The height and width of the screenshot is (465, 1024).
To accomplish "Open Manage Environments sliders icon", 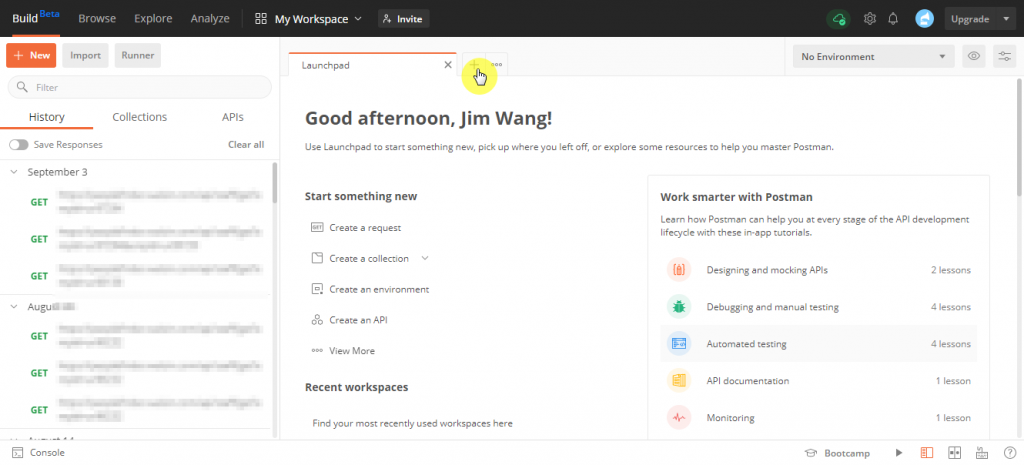I will click(x=1004, y=57).
